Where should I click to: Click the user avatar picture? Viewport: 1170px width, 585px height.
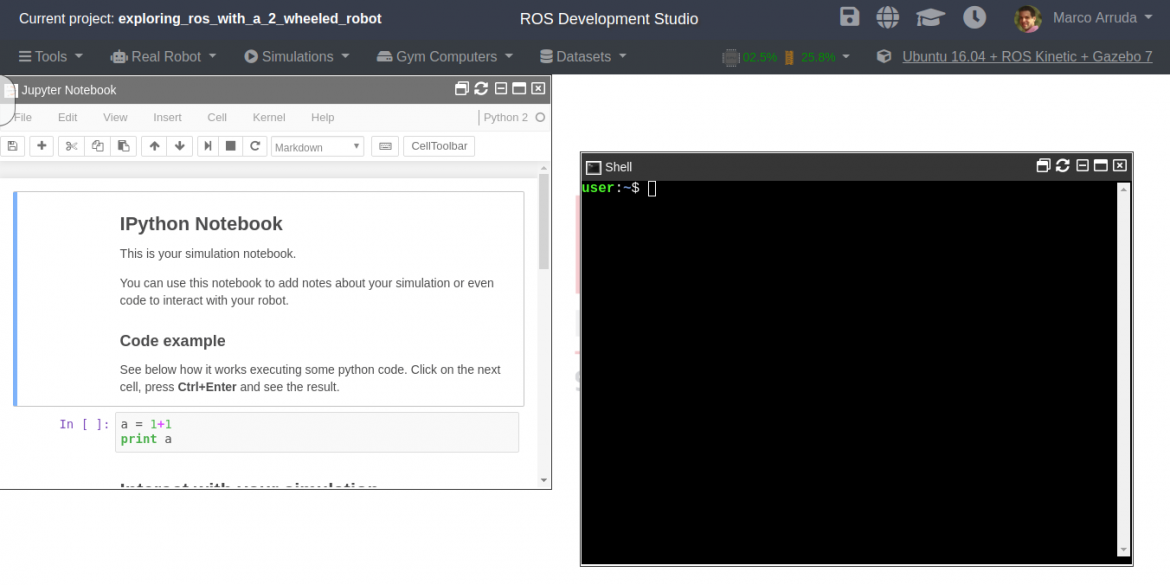pyautogui.click(x=1027, y=19)
